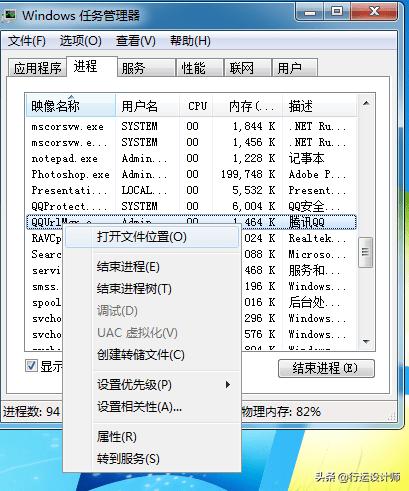Switch to the 应用程序 tab

coord(37,68)
